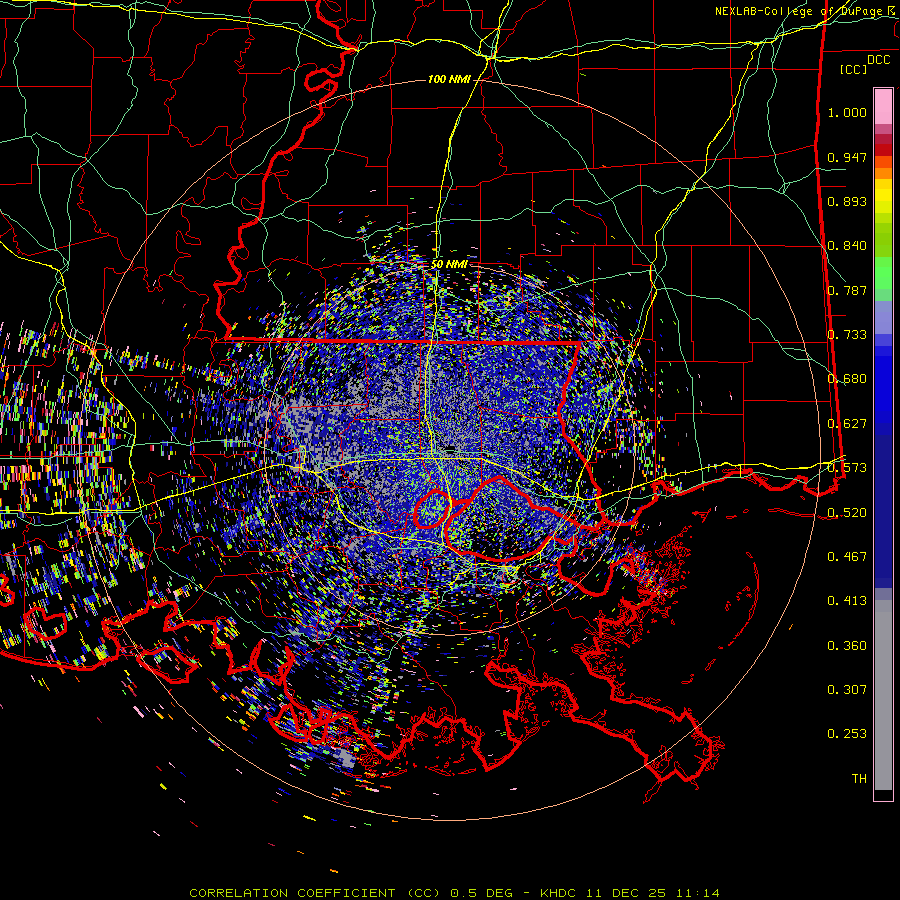The height and width of the screenshot is (900, 900).
Task: Click the 11 DEC 25 date in caption
Action: (626, 893)
